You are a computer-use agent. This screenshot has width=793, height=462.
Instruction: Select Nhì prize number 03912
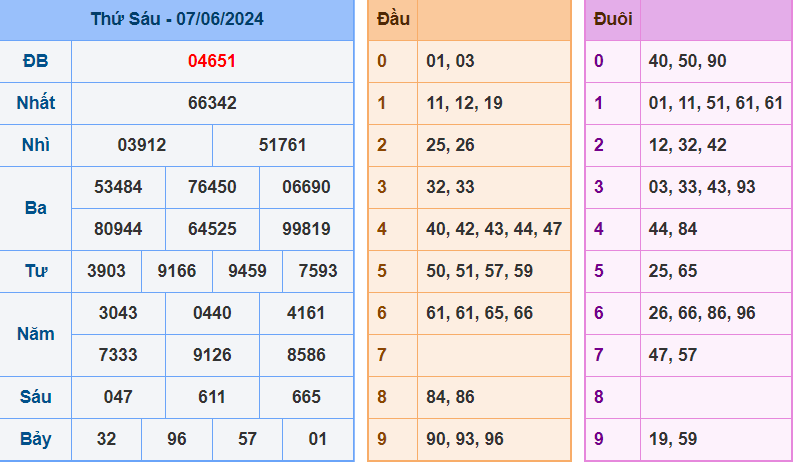(142, 145)
